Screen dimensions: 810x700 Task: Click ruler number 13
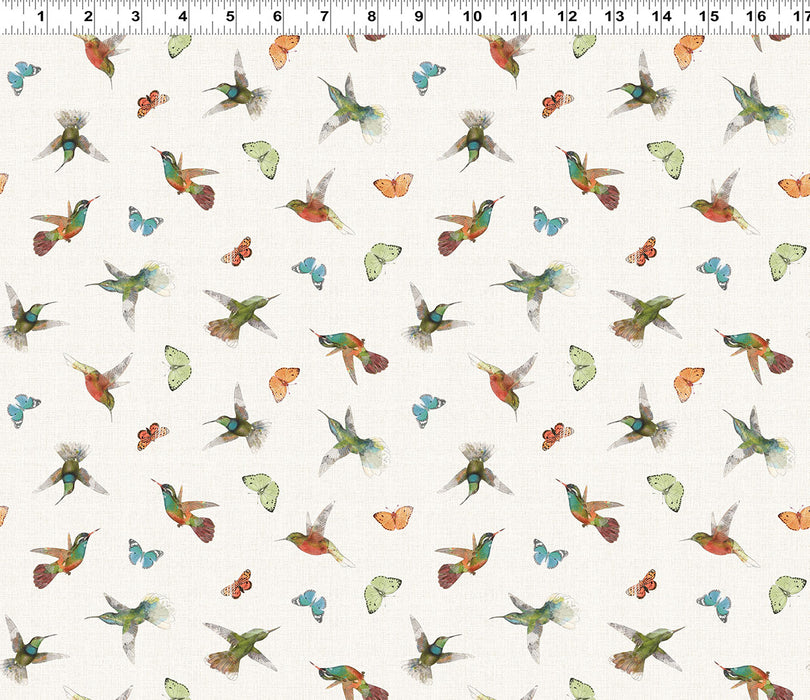pyautogui.click(x=614, y=17)
